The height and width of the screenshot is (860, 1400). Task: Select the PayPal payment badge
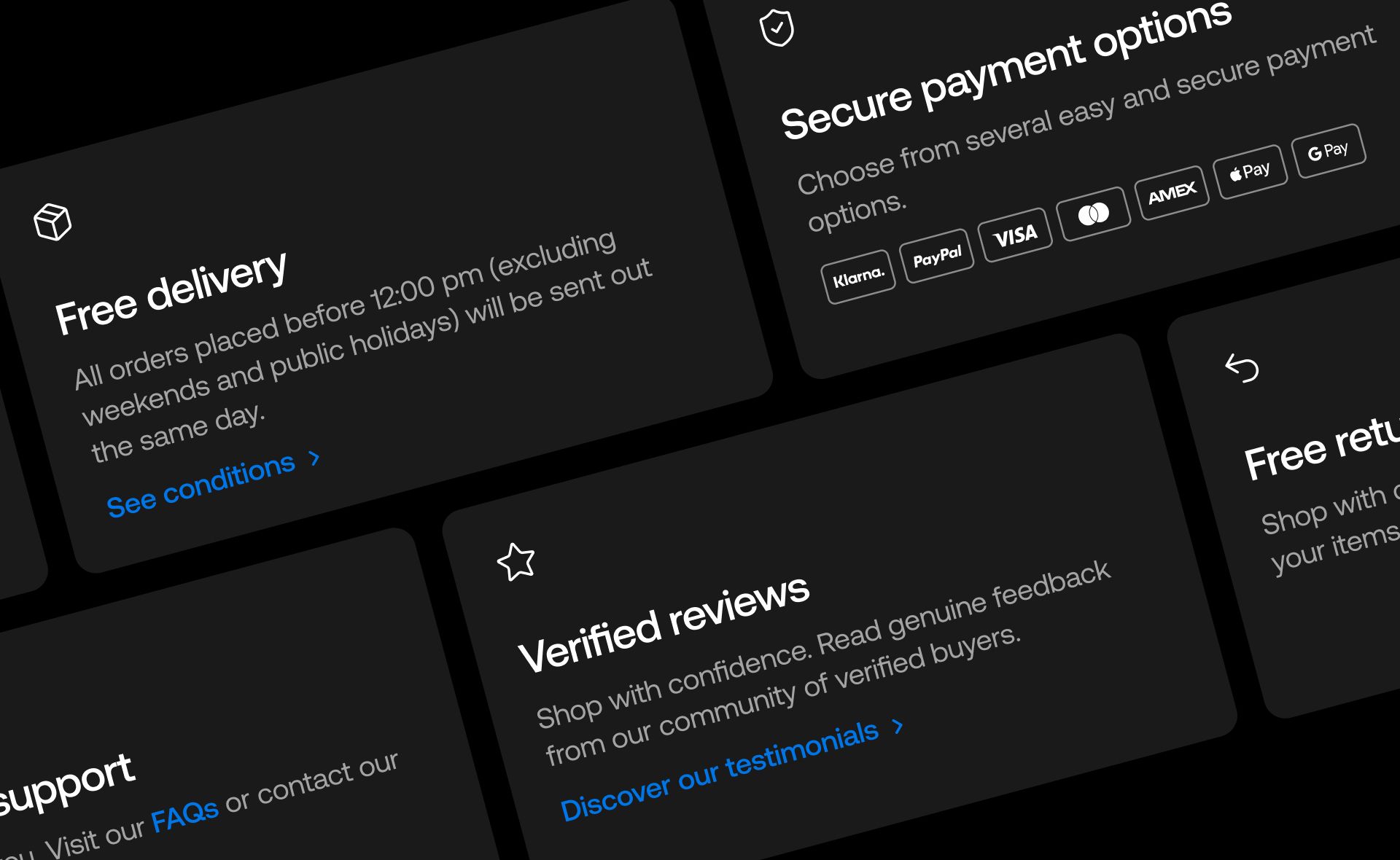[937, 256]
